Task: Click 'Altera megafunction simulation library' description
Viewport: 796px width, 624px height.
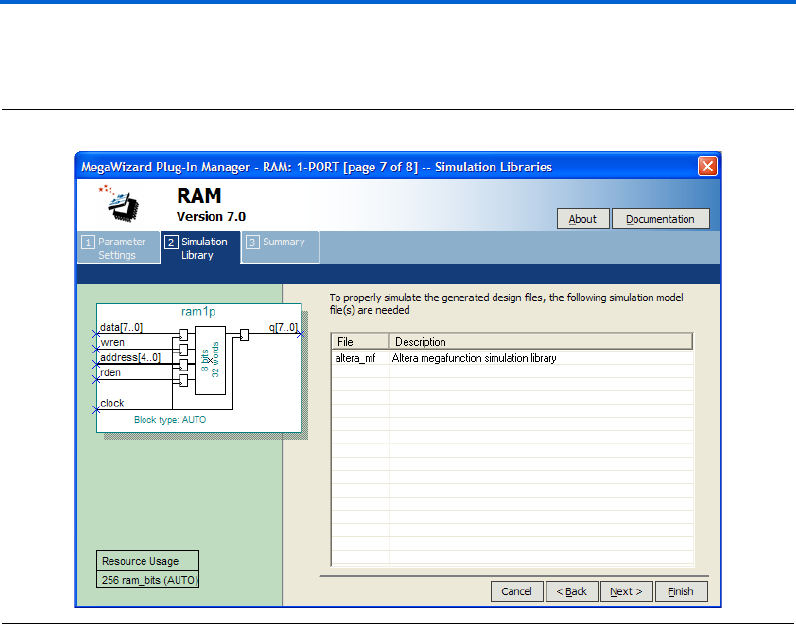Action: (x=474, y=358)
